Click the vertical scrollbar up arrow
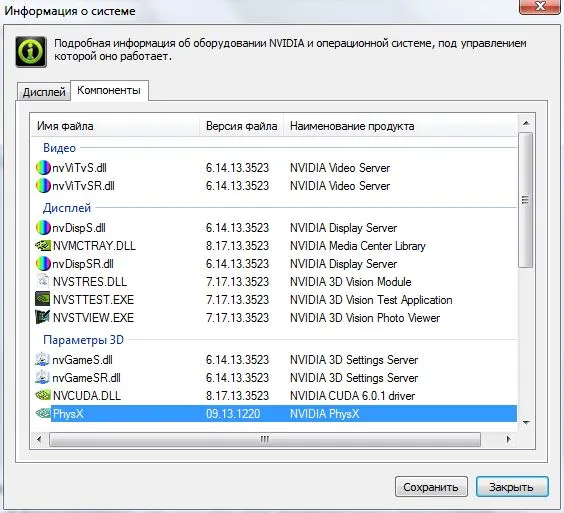 (526, 123)
